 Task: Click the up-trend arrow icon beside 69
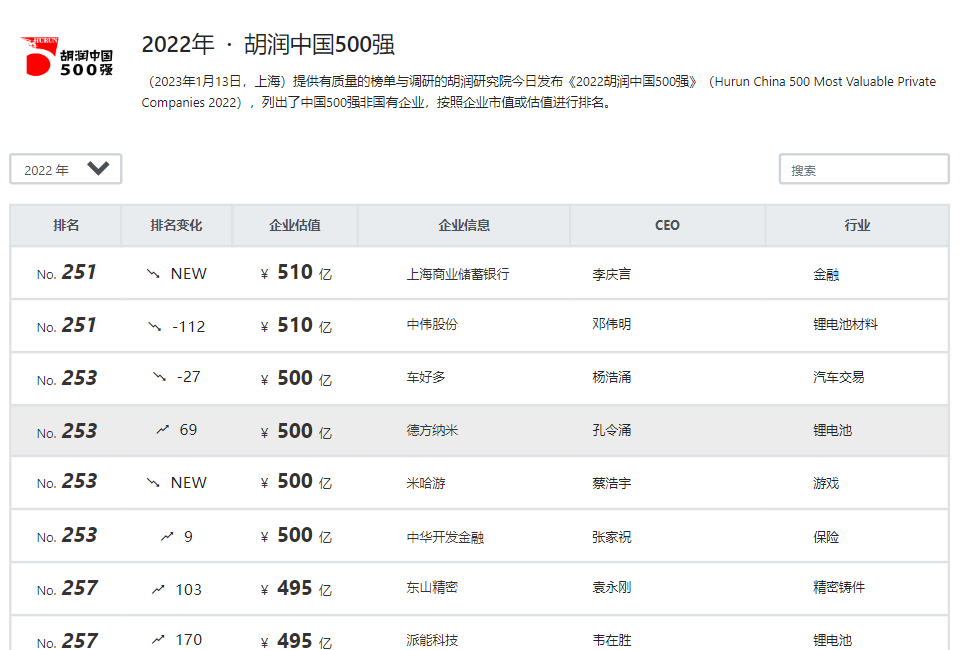click(x=162, y=430)
